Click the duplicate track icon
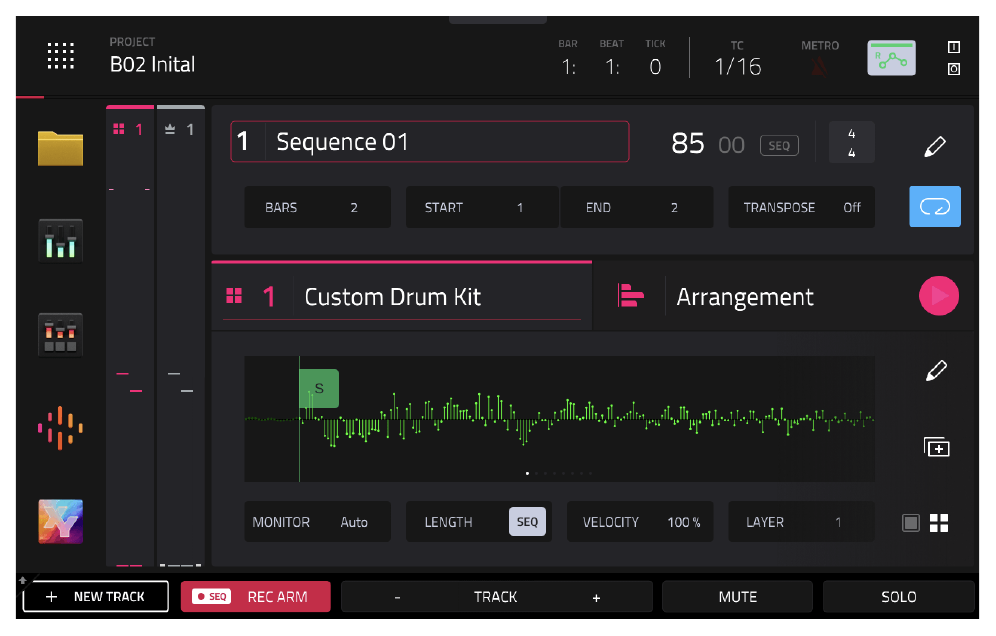The image size is (996, 636). (x=936, y=447)
